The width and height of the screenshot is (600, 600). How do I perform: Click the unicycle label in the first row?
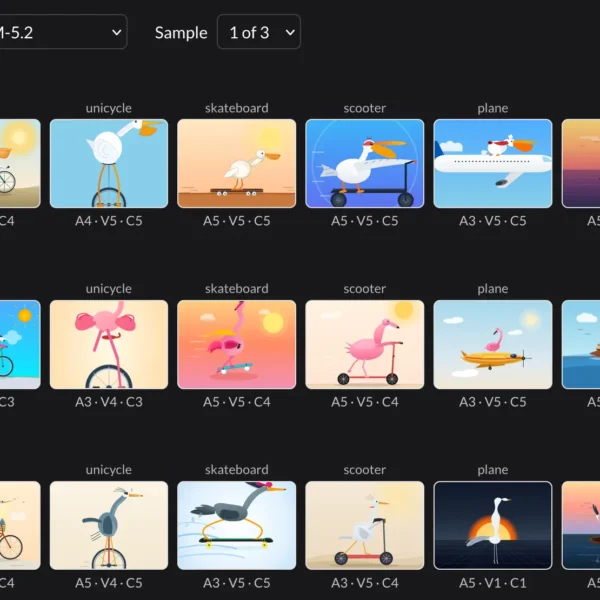pos(109,108)
